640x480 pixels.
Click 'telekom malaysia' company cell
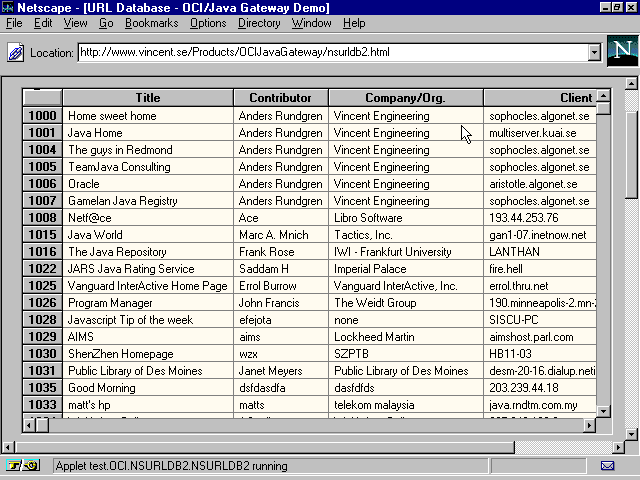tap(406, 405)
